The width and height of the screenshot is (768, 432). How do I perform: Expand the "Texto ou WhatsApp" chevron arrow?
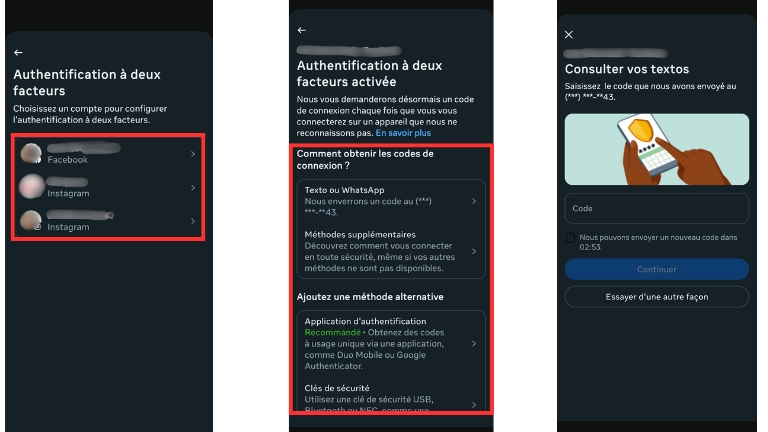pyautogui.click(x=474, y=201)
